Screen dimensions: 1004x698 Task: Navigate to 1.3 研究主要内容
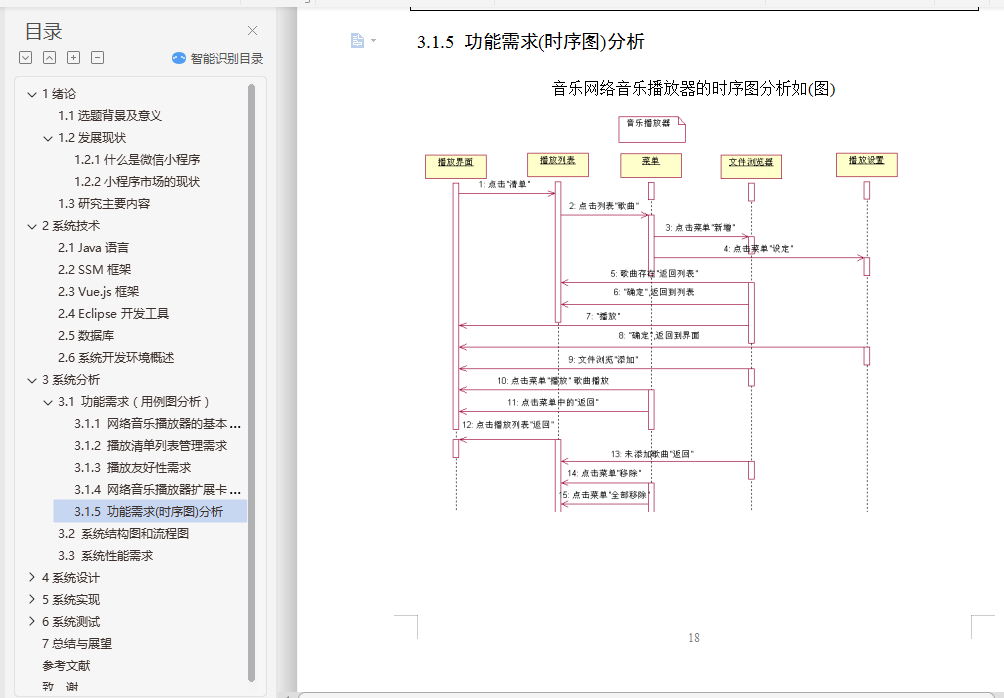click(104, 203)
